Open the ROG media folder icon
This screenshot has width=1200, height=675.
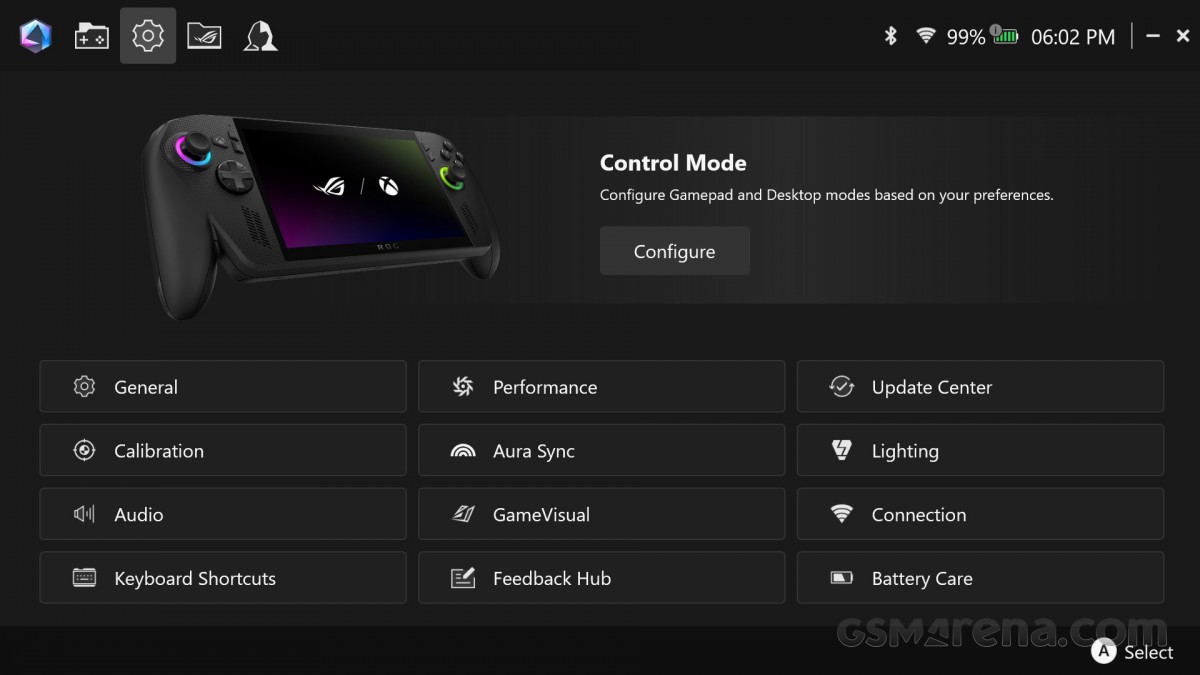click(204, 36)
